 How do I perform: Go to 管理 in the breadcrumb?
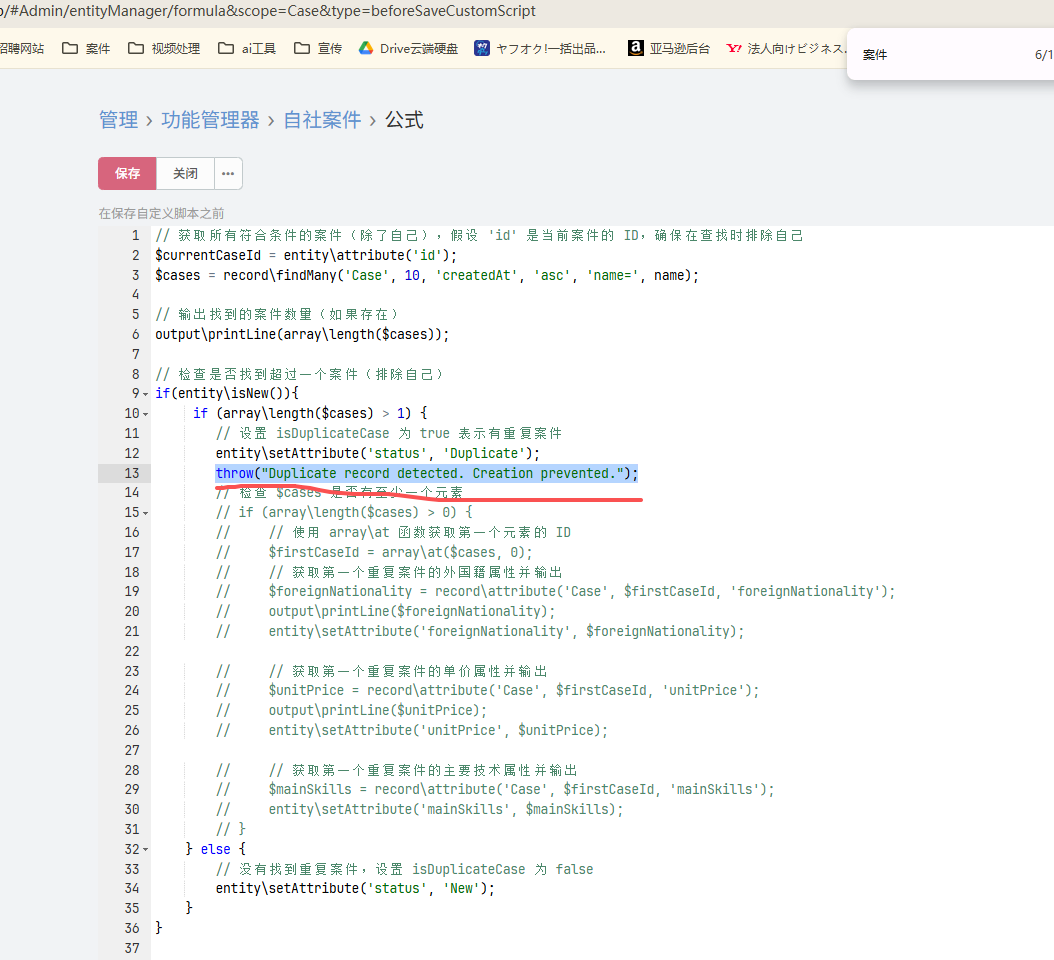coord(118,120)
